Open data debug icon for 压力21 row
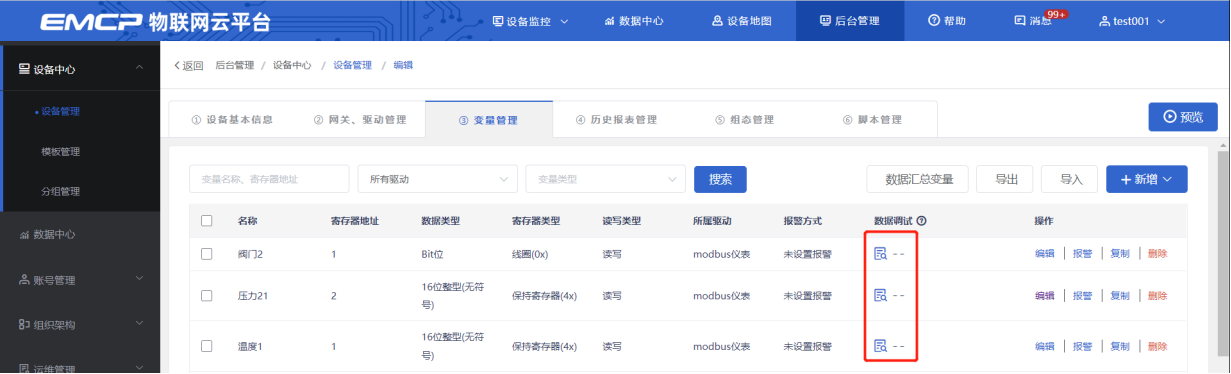The image size is (1231, 374). [x=881, y=295]
